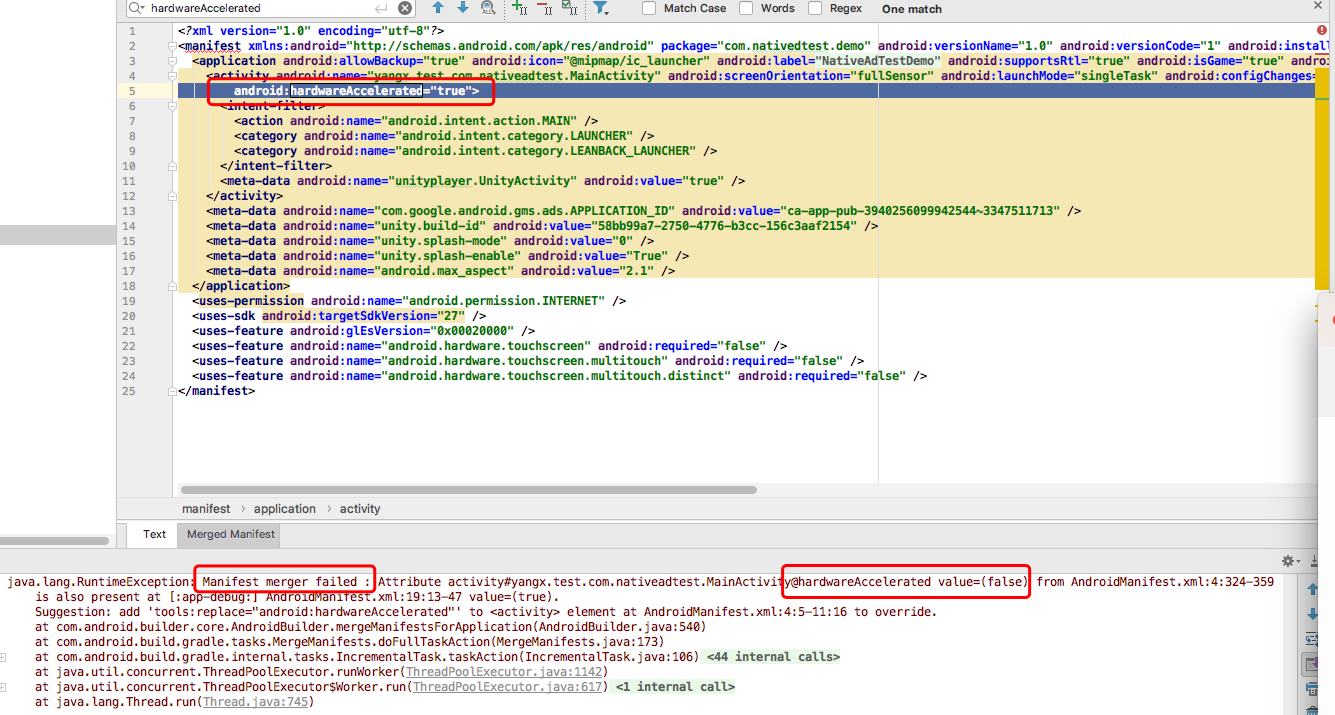
Task: Click the uses-permission INTERNET line
Action: click(410, 301)
